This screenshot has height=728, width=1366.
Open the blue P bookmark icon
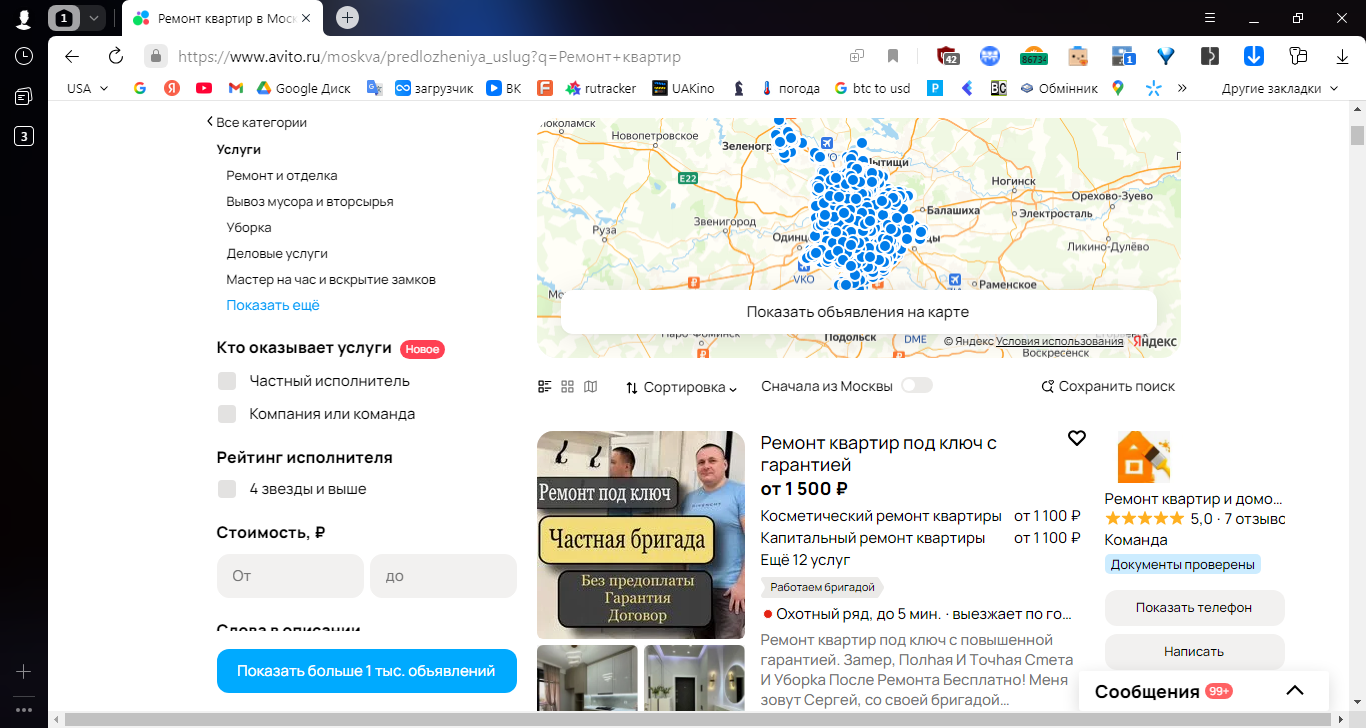click(x=935, y=88)
